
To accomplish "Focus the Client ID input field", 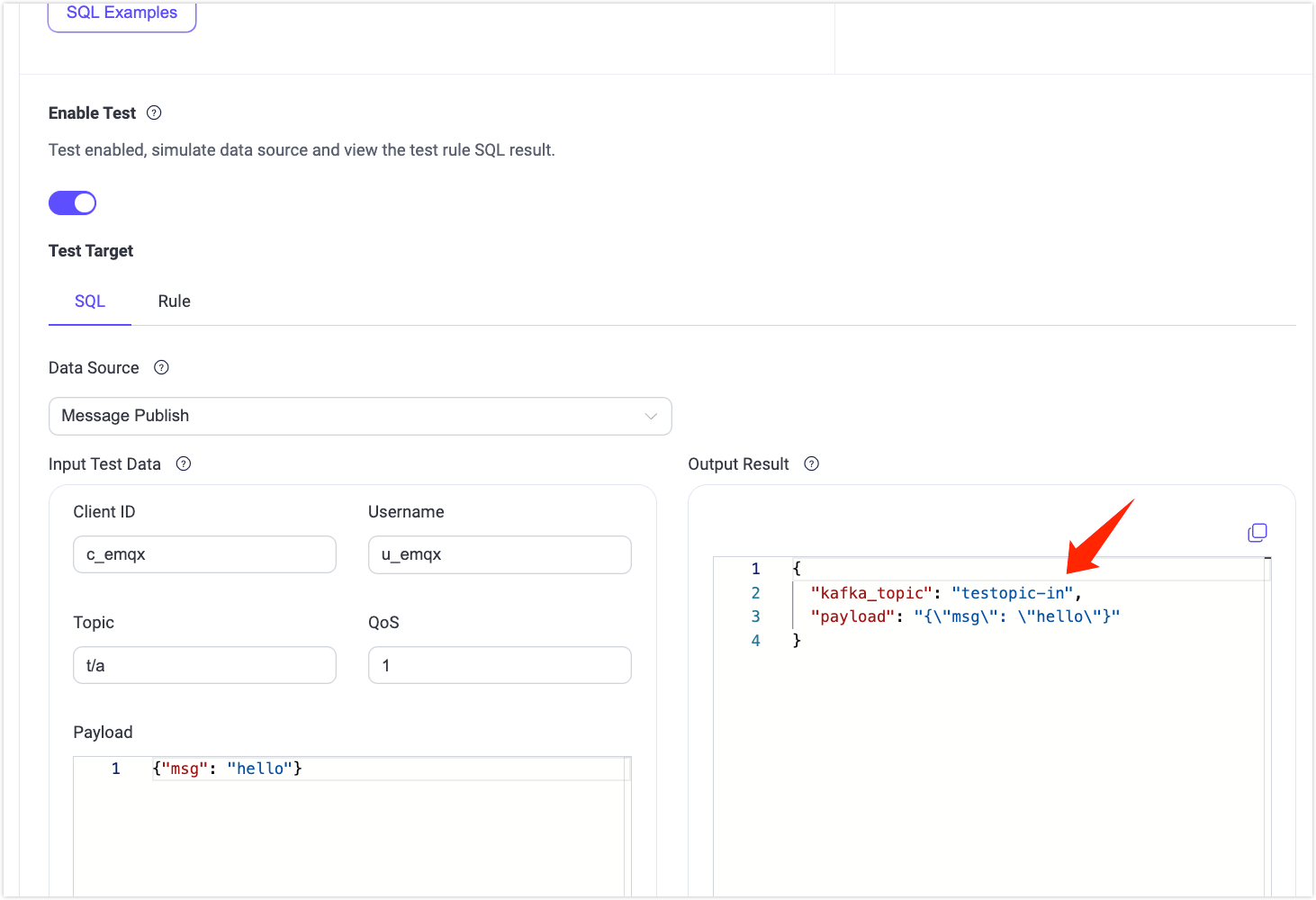I will [204, 554].
